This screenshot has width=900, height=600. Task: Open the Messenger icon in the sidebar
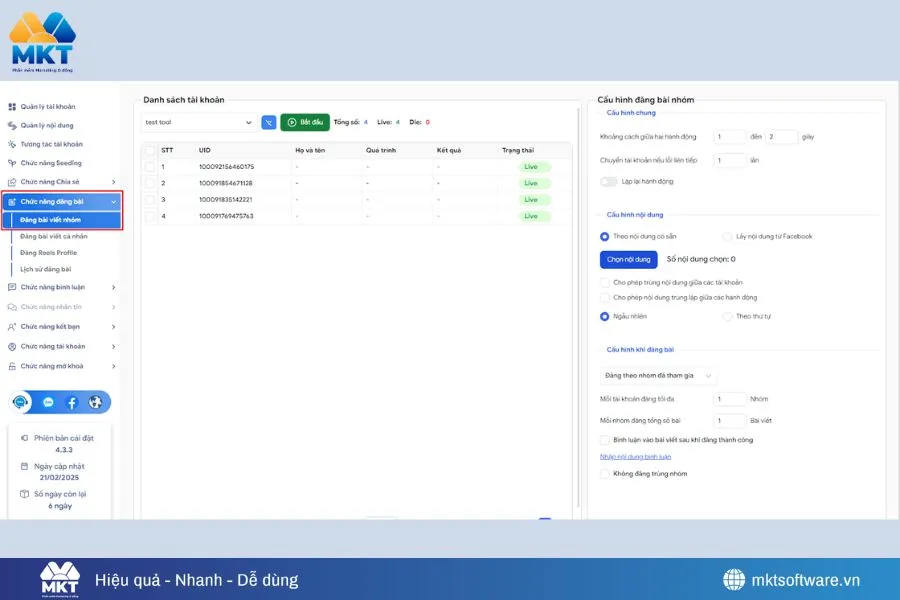(48, 402)
